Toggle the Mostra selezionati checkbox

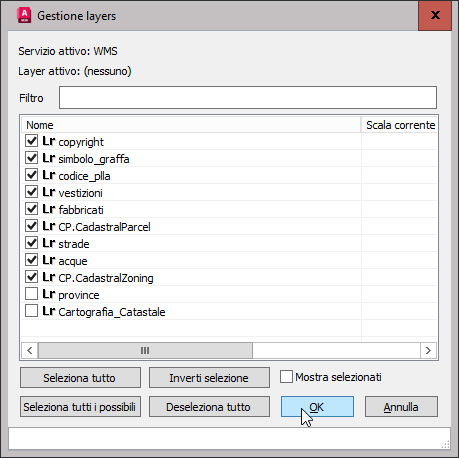coord(286,377)
